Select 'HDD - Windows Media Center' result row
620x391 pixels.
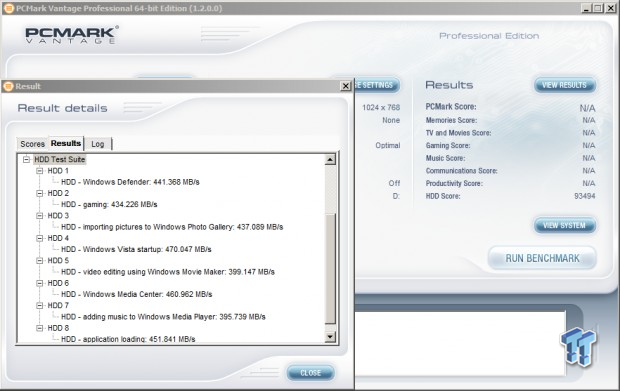coord(136,294)
